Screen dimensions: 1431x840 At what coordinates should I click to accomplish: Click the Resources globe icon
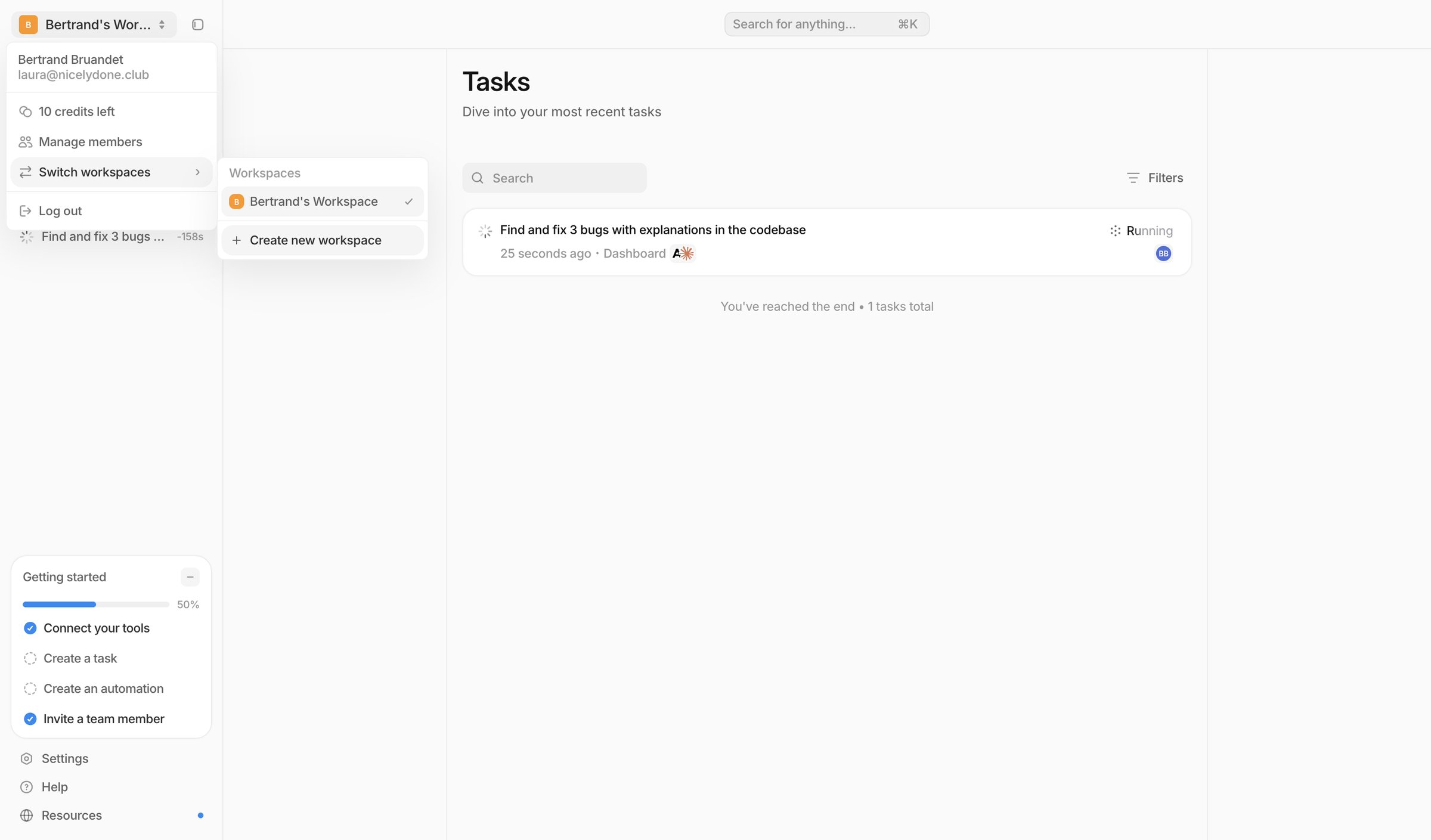tap(26, 816)
